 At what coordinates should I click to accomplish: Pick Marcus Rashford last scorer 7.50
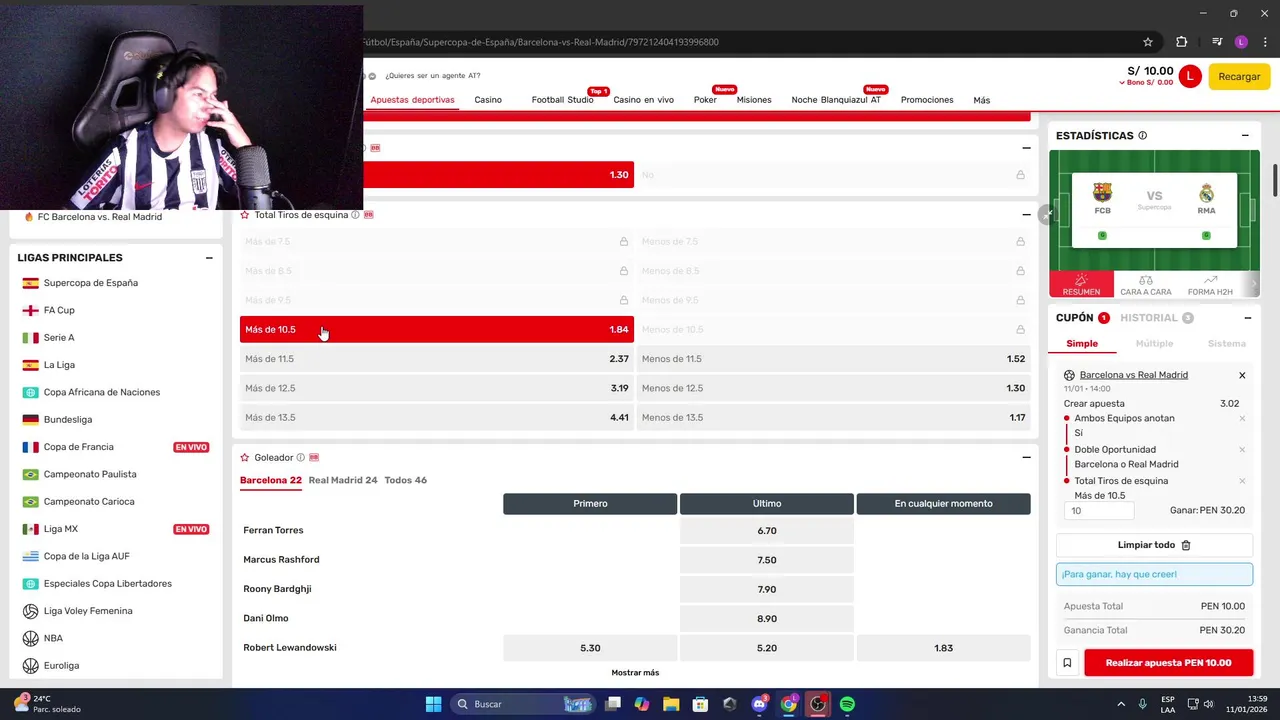pos(767,560)
